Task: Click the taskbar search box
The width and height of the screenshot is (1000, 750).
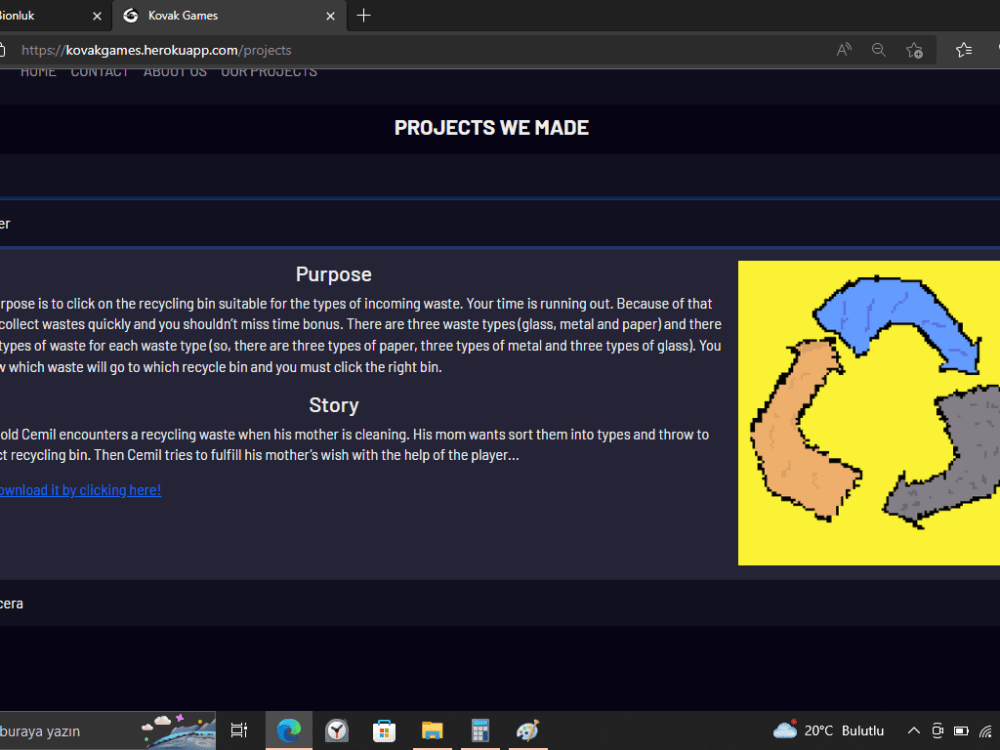Action: (x=107, y=731)
